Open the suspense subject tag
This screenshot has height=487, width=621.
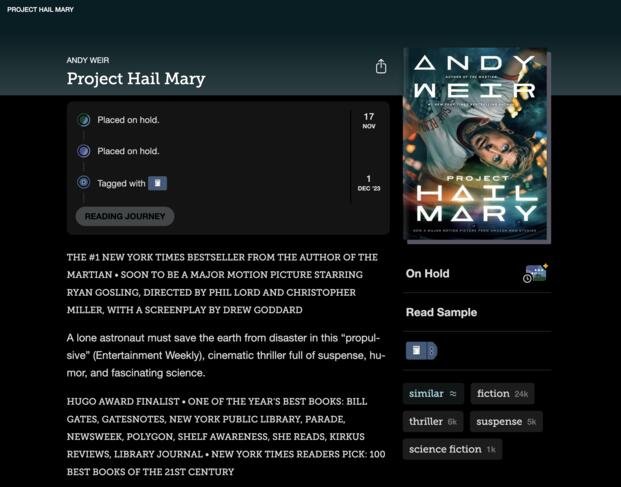[506, 421]
